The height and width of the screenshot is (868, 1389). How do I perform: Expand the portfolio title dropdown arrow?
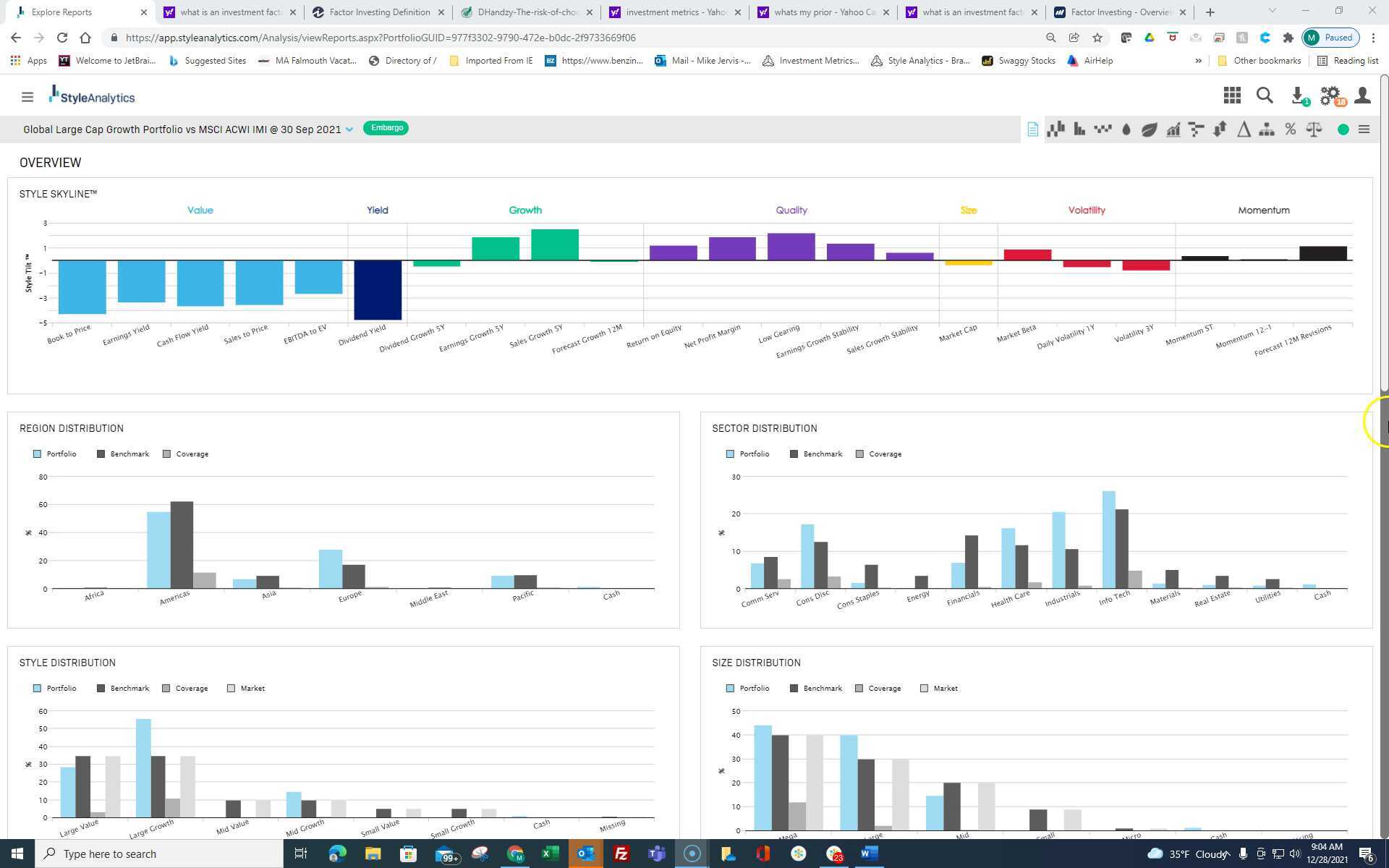pyautogui.click(x=349, y=129)
